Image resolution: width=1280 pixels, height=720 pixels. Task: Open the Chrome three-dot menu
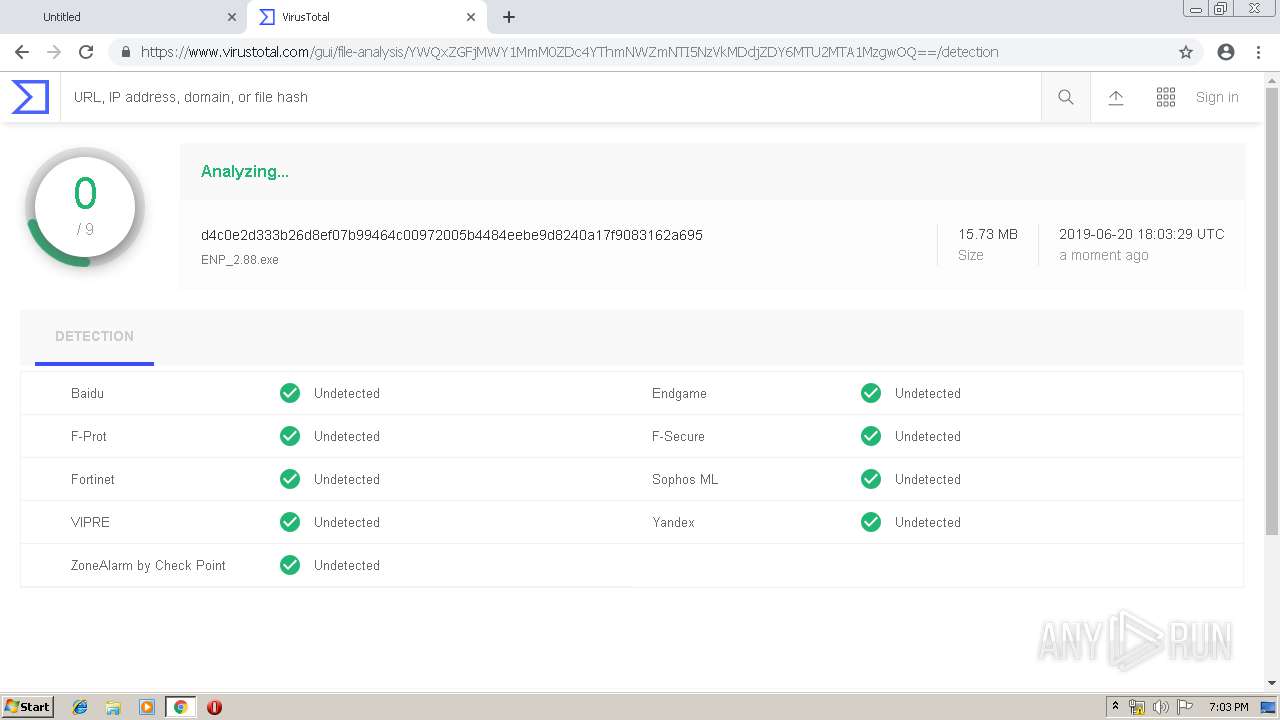[x=1258, y=52]
